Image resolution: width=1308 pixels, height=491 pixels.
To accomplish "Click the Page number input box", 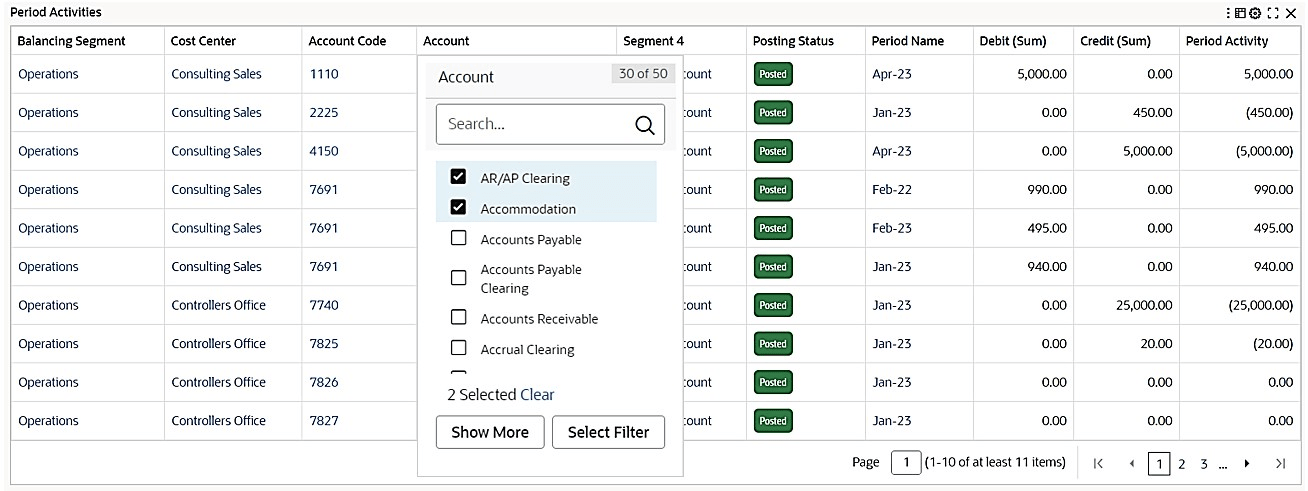I will (906, 462).
